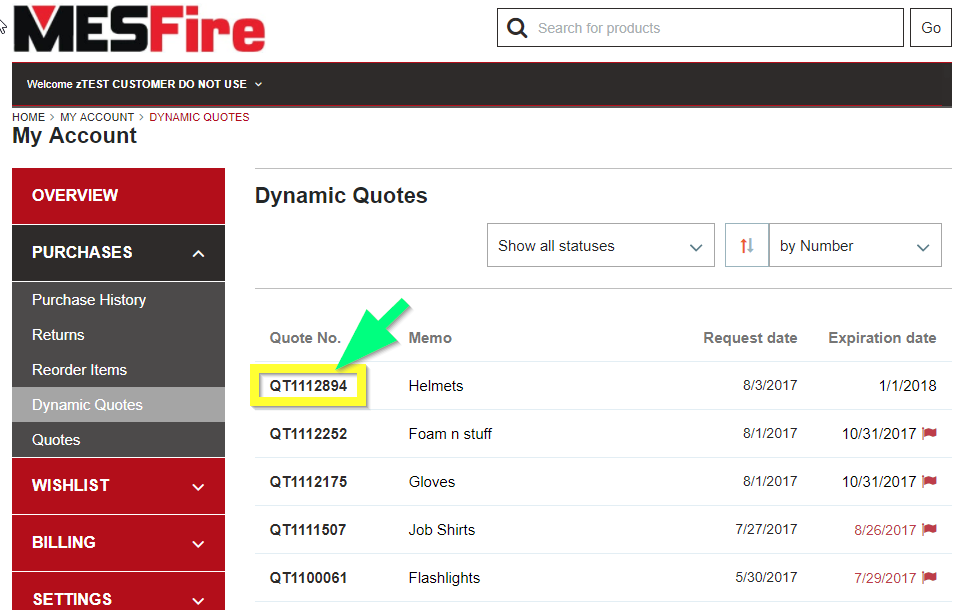
Task: Click the MESFire logo
Action: coord(140,29)
